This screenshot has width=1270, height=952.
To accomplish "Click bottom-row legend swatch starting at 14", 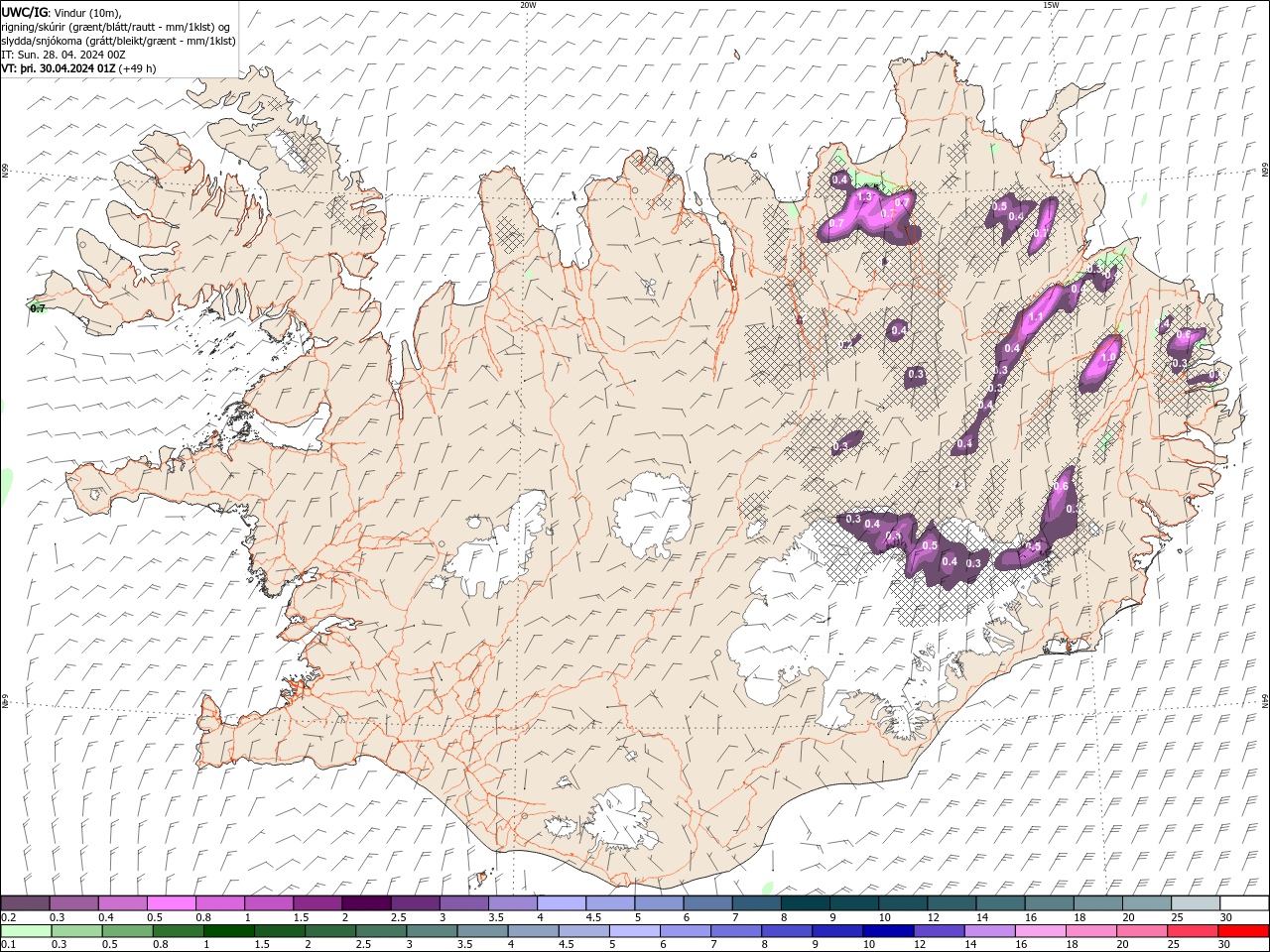I will (989, 931).
